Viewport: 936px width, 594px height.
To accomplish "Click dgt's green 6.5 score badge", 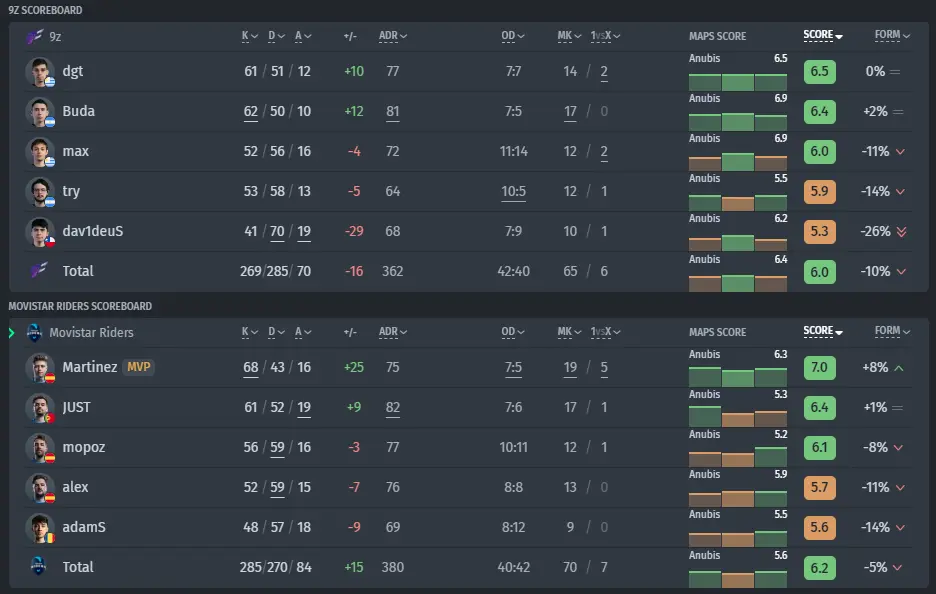I will coord(819,72).
